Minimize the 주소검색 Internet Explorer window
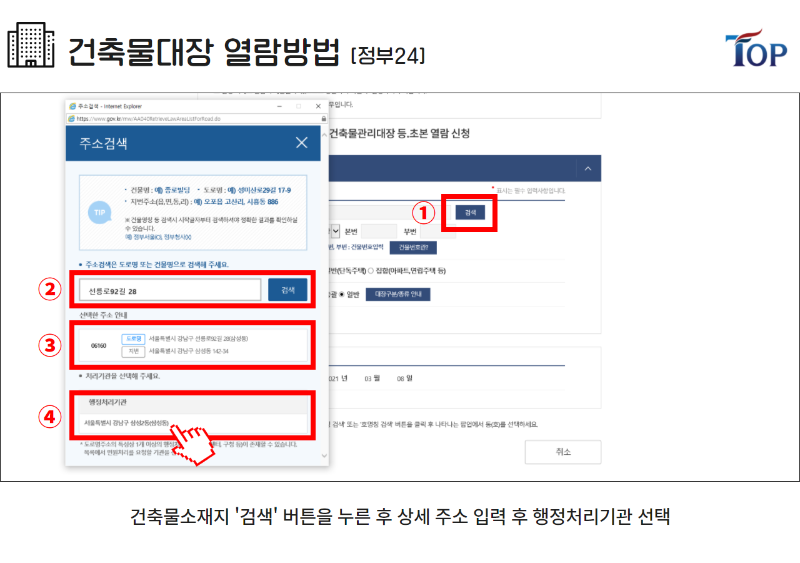 tap(279, 106)
